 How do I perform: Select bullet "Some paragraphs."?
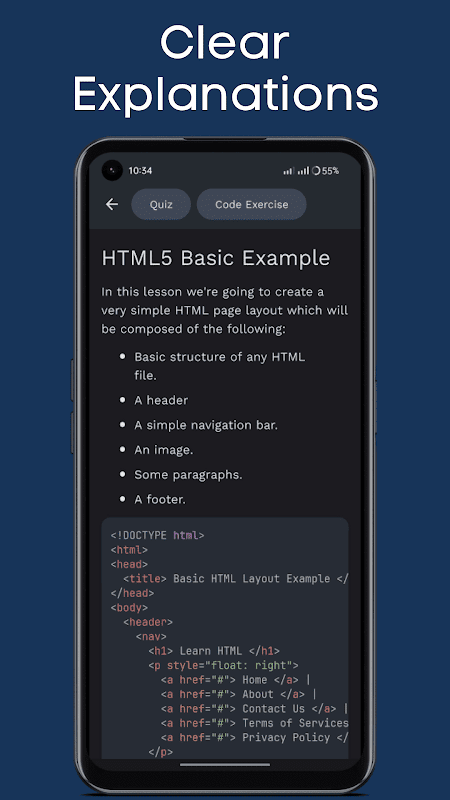pos(188,474)
